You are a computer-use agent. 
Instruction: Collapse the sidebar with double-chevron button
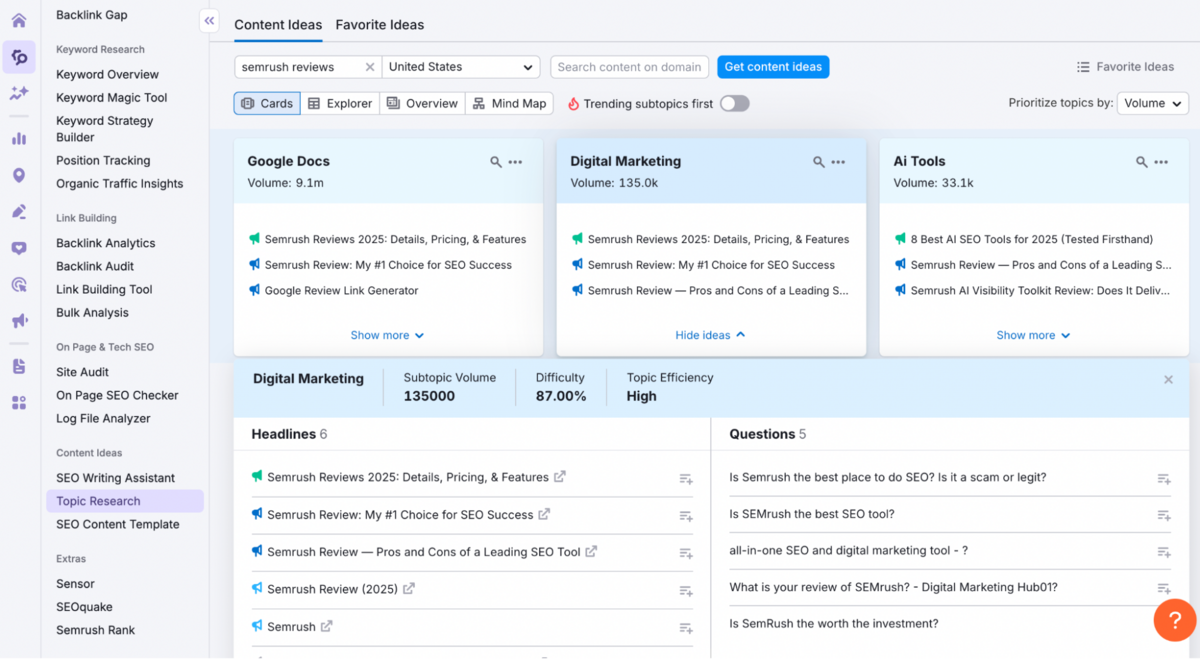[209, 20]
